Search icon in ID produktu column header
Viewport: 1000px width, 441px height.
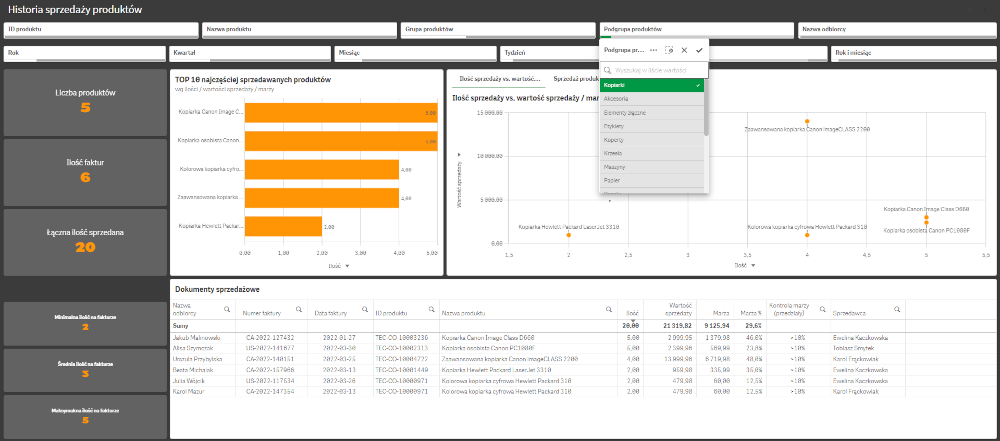pyautogui.click(x=431, y=309)
